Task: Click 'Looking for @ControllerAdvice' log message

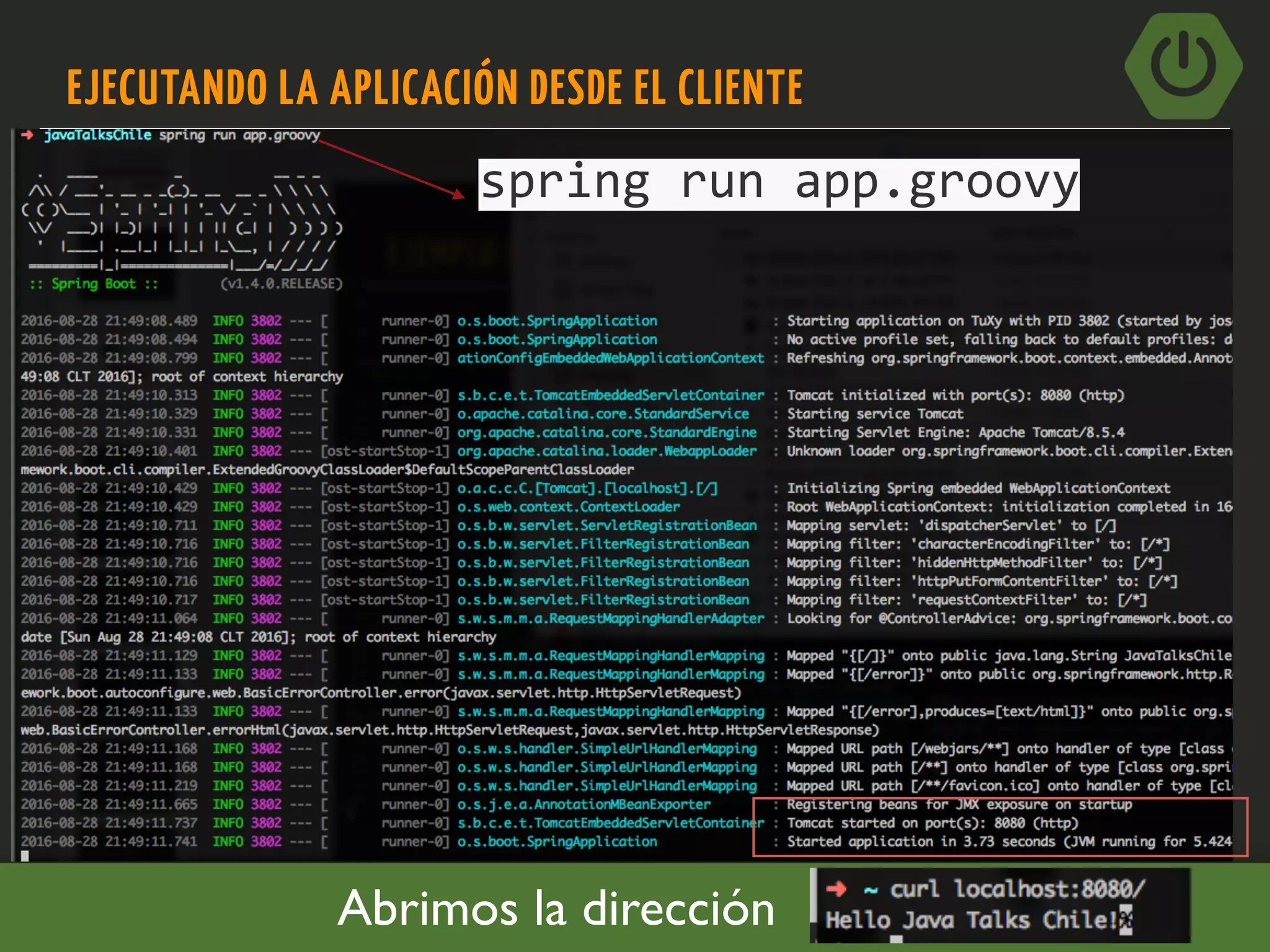Action: coord(1010,619)
